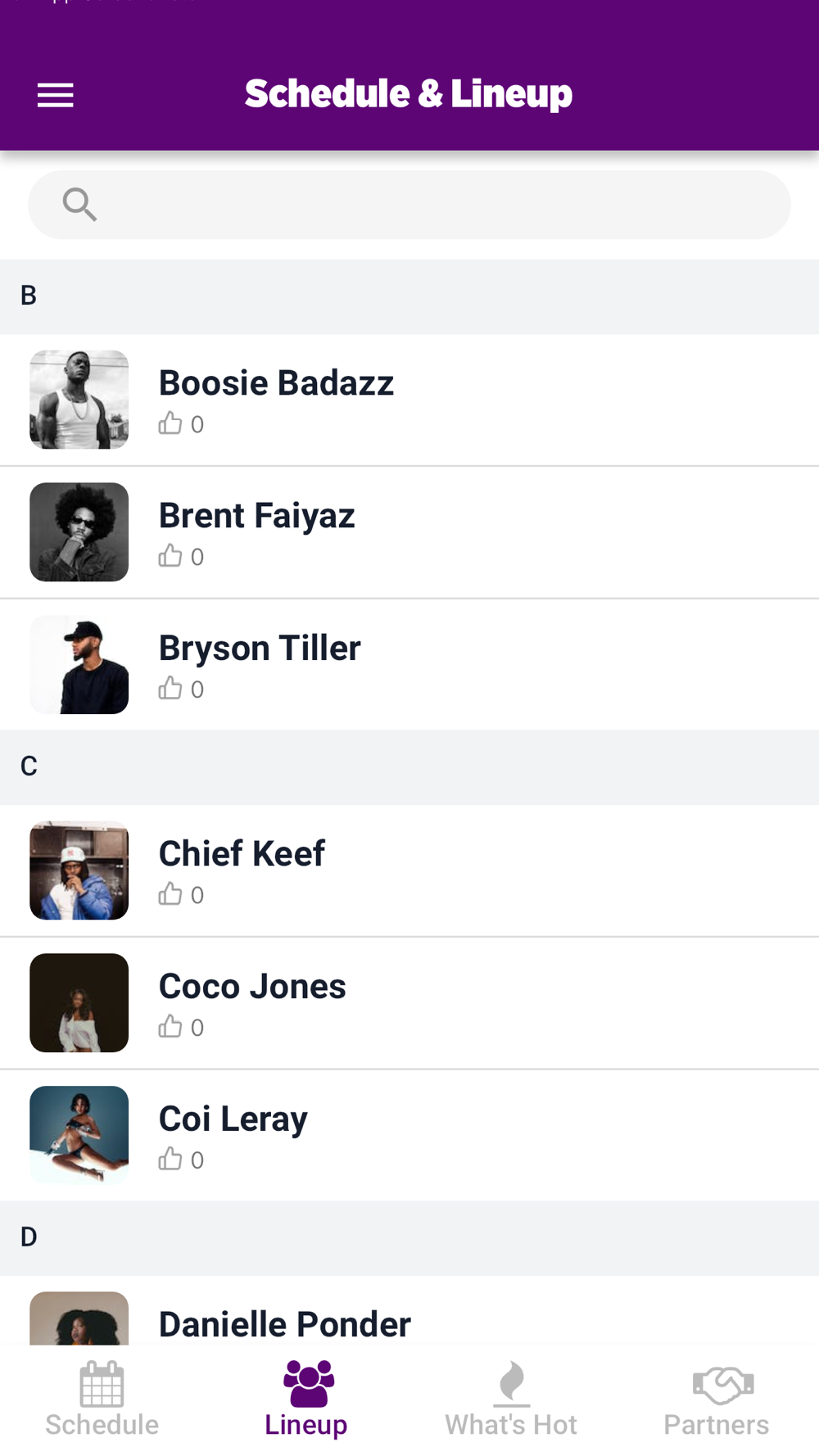Tap the thumbs-up under Chief Keef
This screenshot has width=819, height=1456.
coord(170,894)
